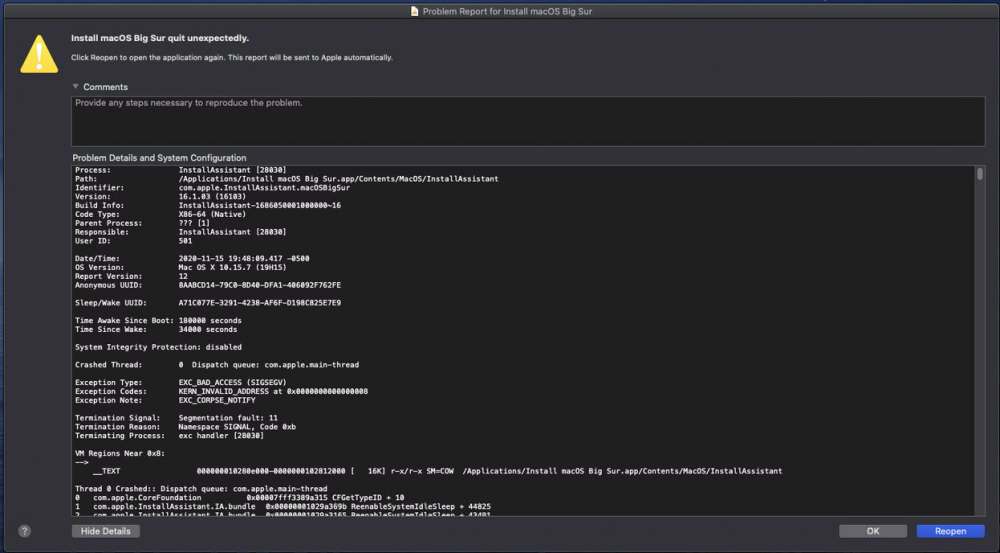Click exception type 'EXC_BAD_ACCESS (SIGSEGV)'
The width and height of the screenshot is (1000, 553).
tap(232, 383)
